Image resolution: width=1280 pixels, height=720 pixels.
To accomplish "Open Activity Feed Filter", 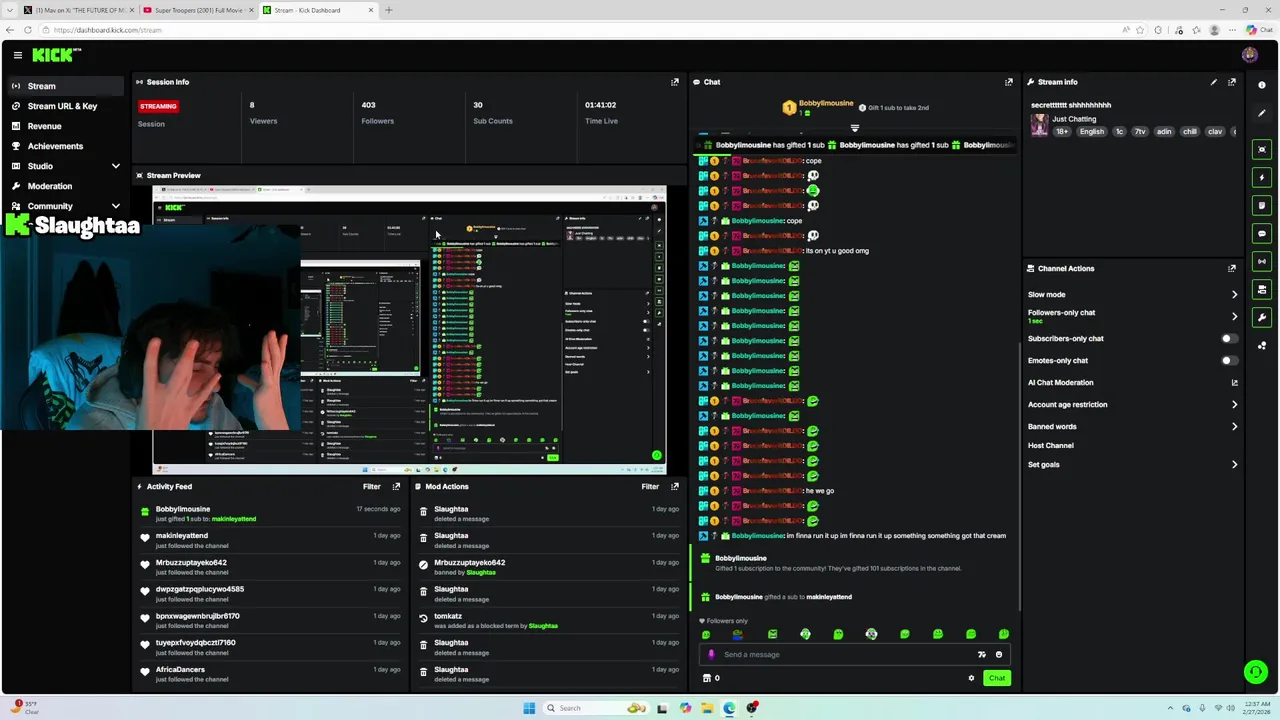I will [x=371, y=486].
